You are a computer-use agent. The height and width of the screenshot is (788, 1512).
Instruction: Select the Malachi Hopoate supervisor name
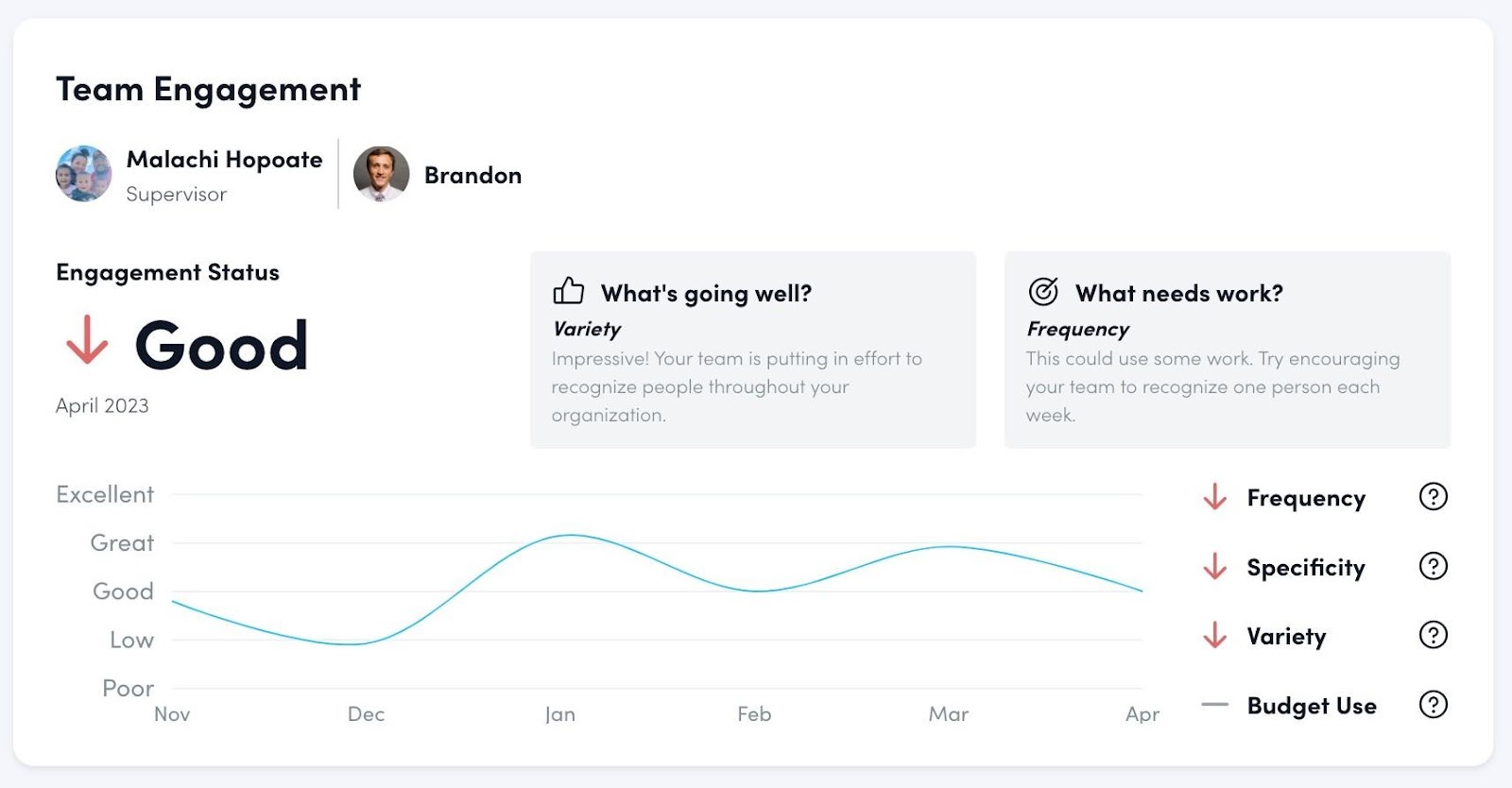[224, 160]
